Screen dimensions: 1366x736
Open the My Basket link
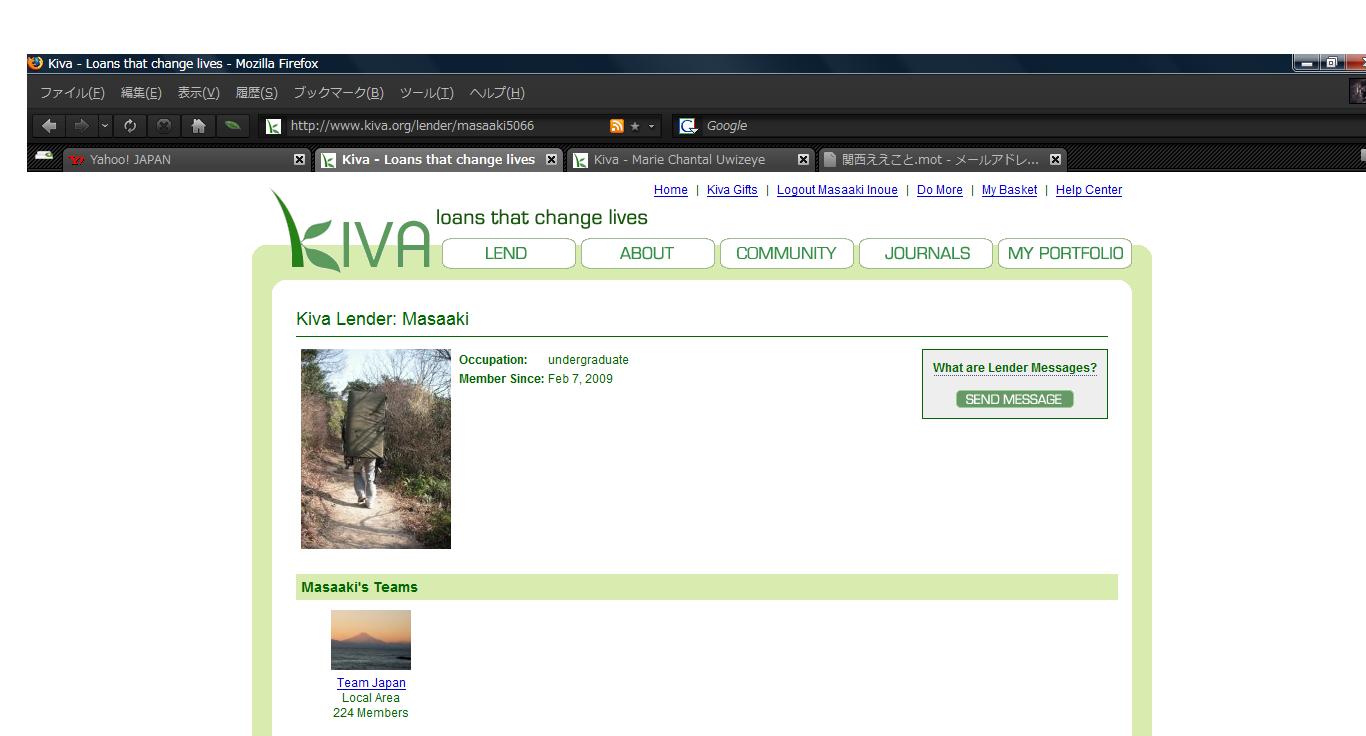click(1009, 190)
